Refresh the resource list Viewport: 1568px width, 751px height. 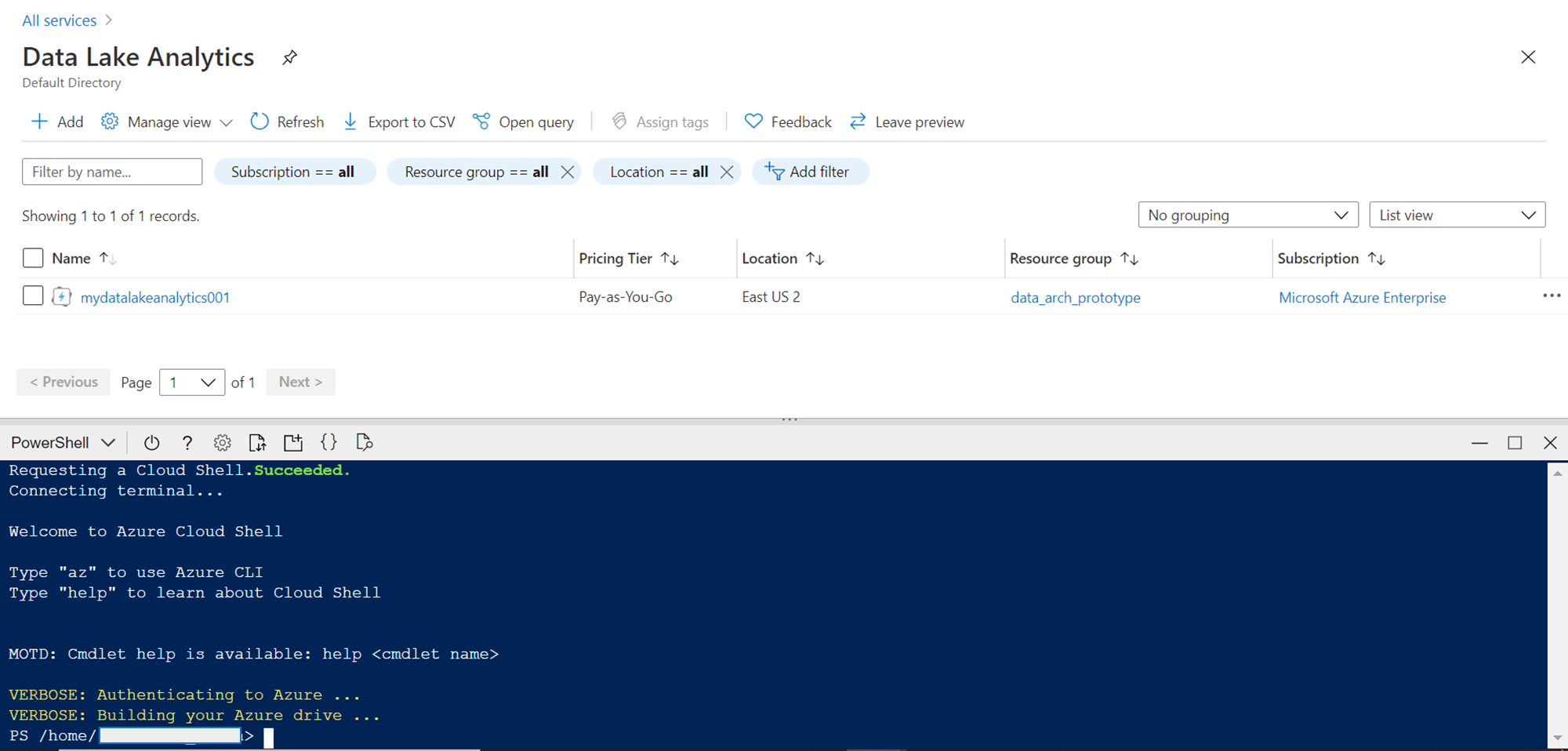(287, 122)
